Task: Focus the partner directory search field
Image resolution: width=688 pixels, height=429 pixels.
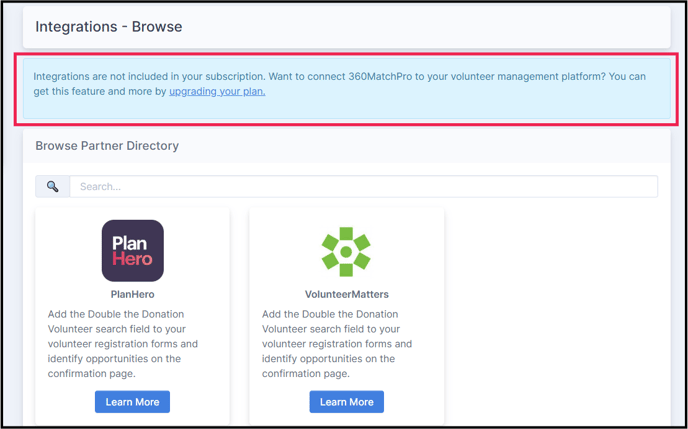Action: tap(363, 187)
